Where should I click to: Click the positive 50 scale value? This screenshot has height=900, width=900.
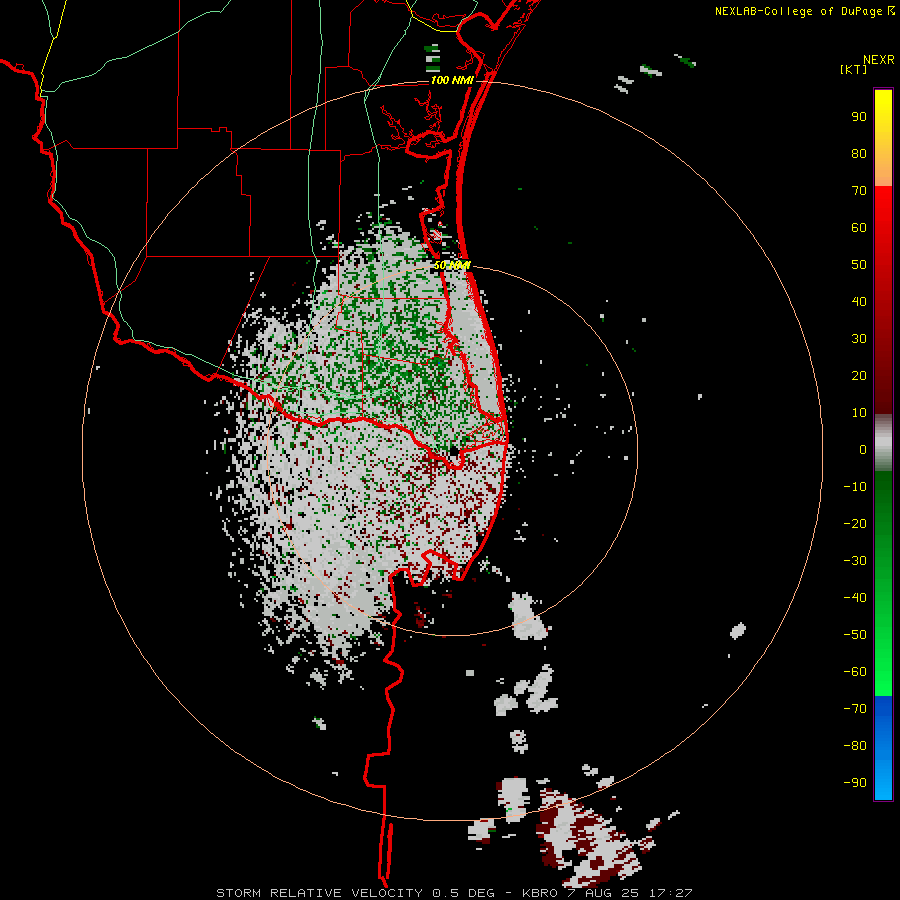pyautogui.click(x=859, y=265)
